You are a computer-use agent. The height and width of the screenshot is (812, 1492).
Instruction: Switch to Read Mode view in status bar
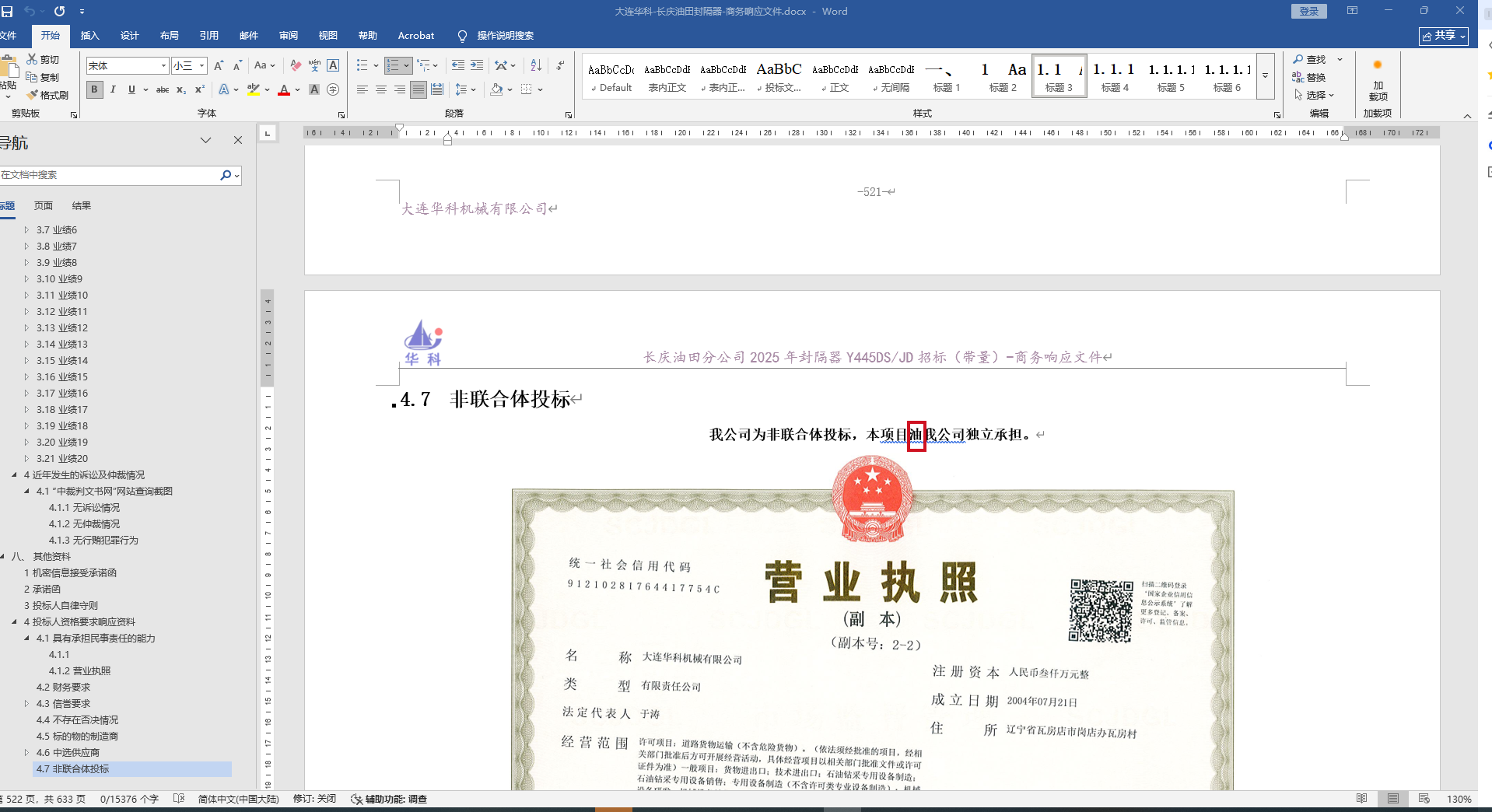click(x=1361, y=799)
